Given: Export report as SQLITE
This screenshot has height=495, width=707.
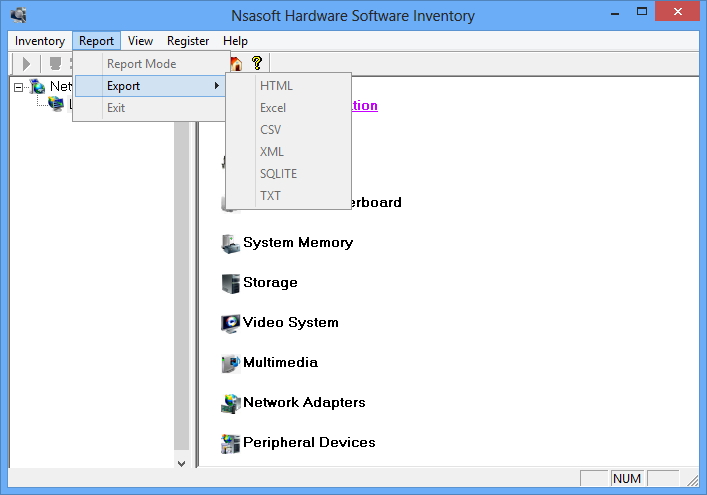Looking at the screenshot, I should point(289,174).
